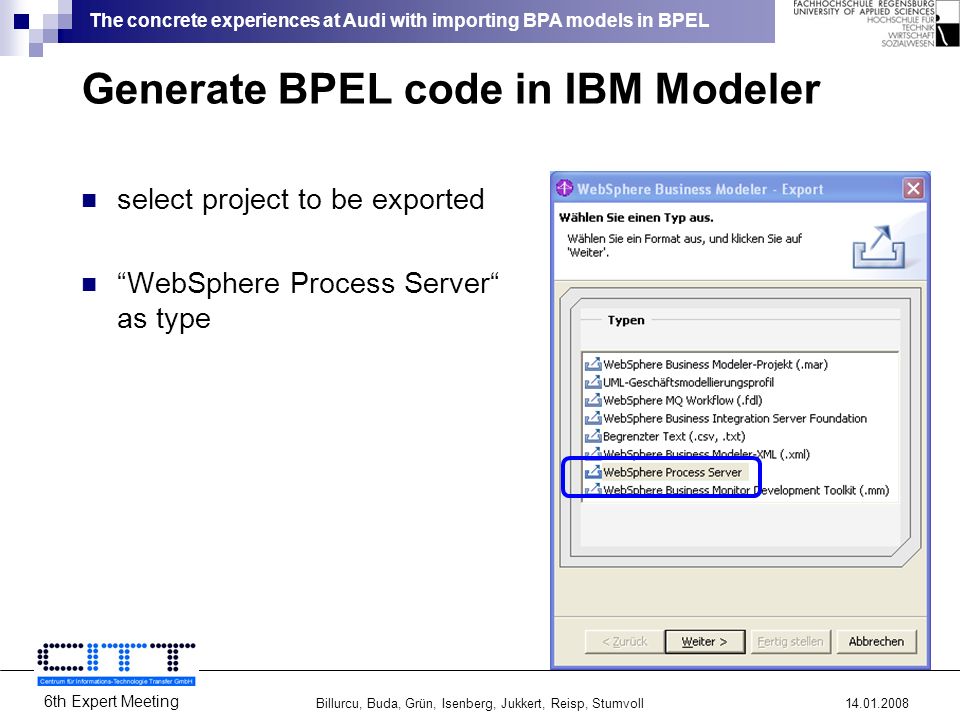Click the CITT logo on the slide footer
The width and height of the screenshot is (960, 720).
pos(116,664)
